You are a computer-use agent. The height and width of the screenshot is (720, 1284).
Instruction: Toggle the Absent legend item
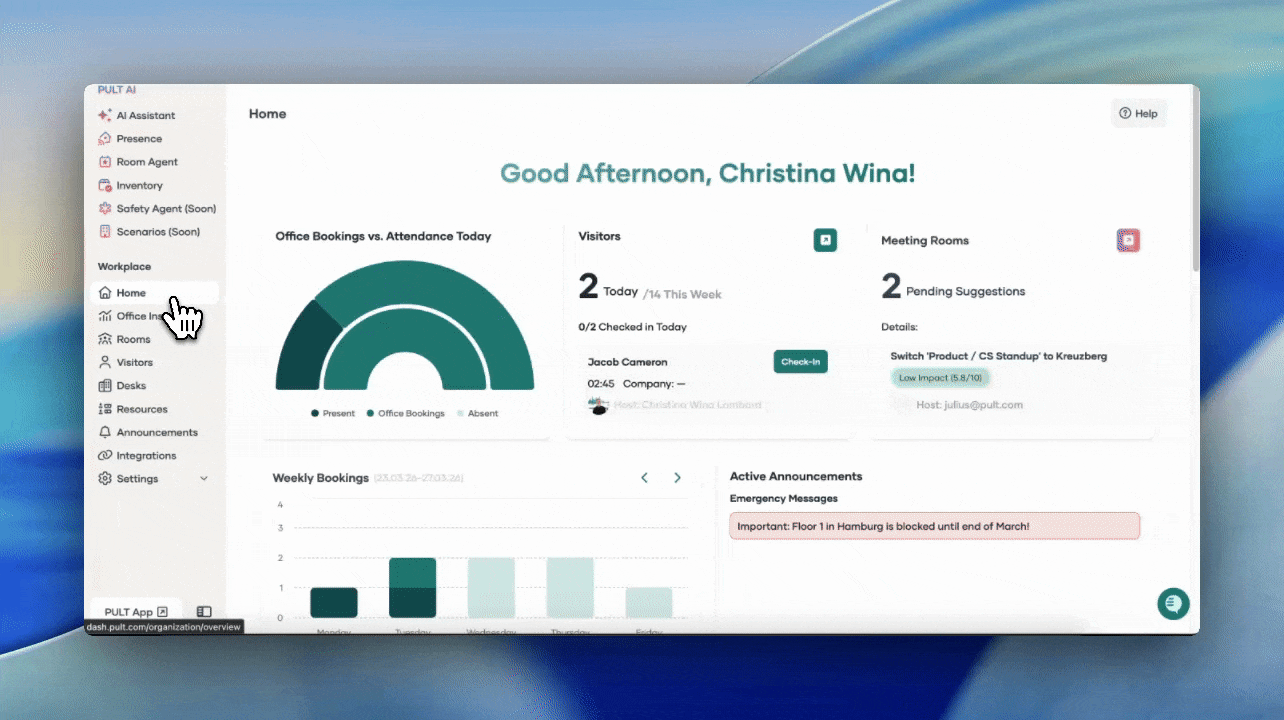(x=477, y=413)
